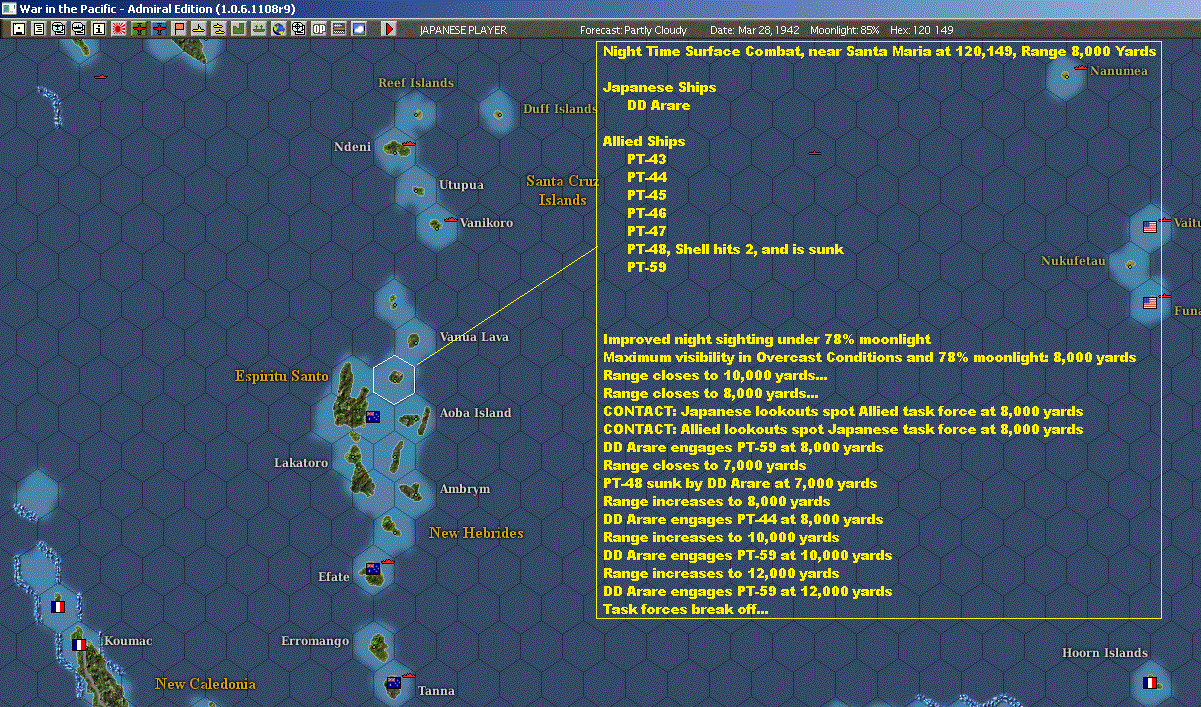1201x707 pixels.
Task: Click the Japanese rising sun flag icon
Action: click(x=119, y=30)
